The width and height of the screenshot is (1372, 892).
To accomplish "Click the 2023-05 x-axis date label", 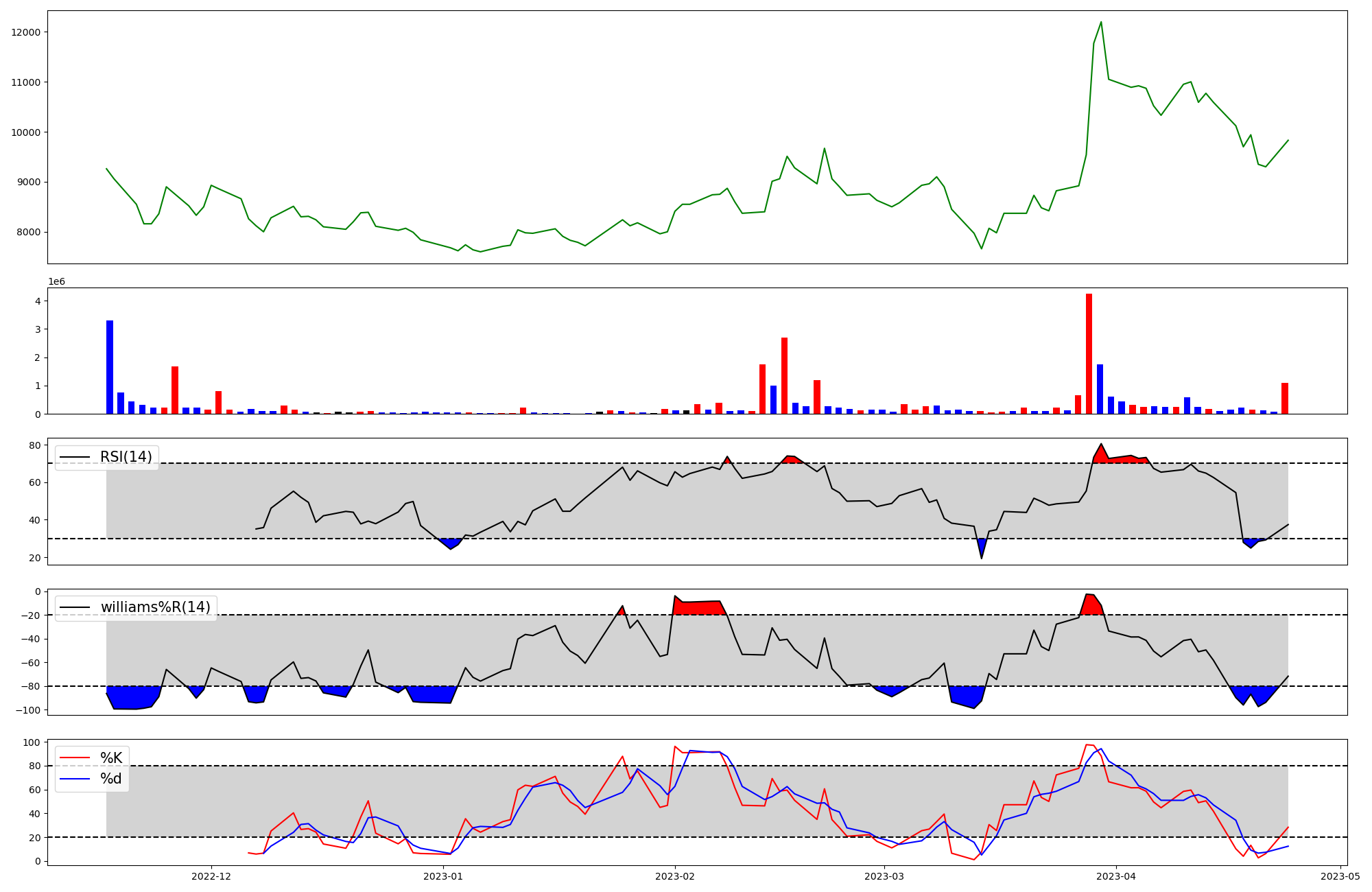I will pyautogui.click(x=1340, y=876).
